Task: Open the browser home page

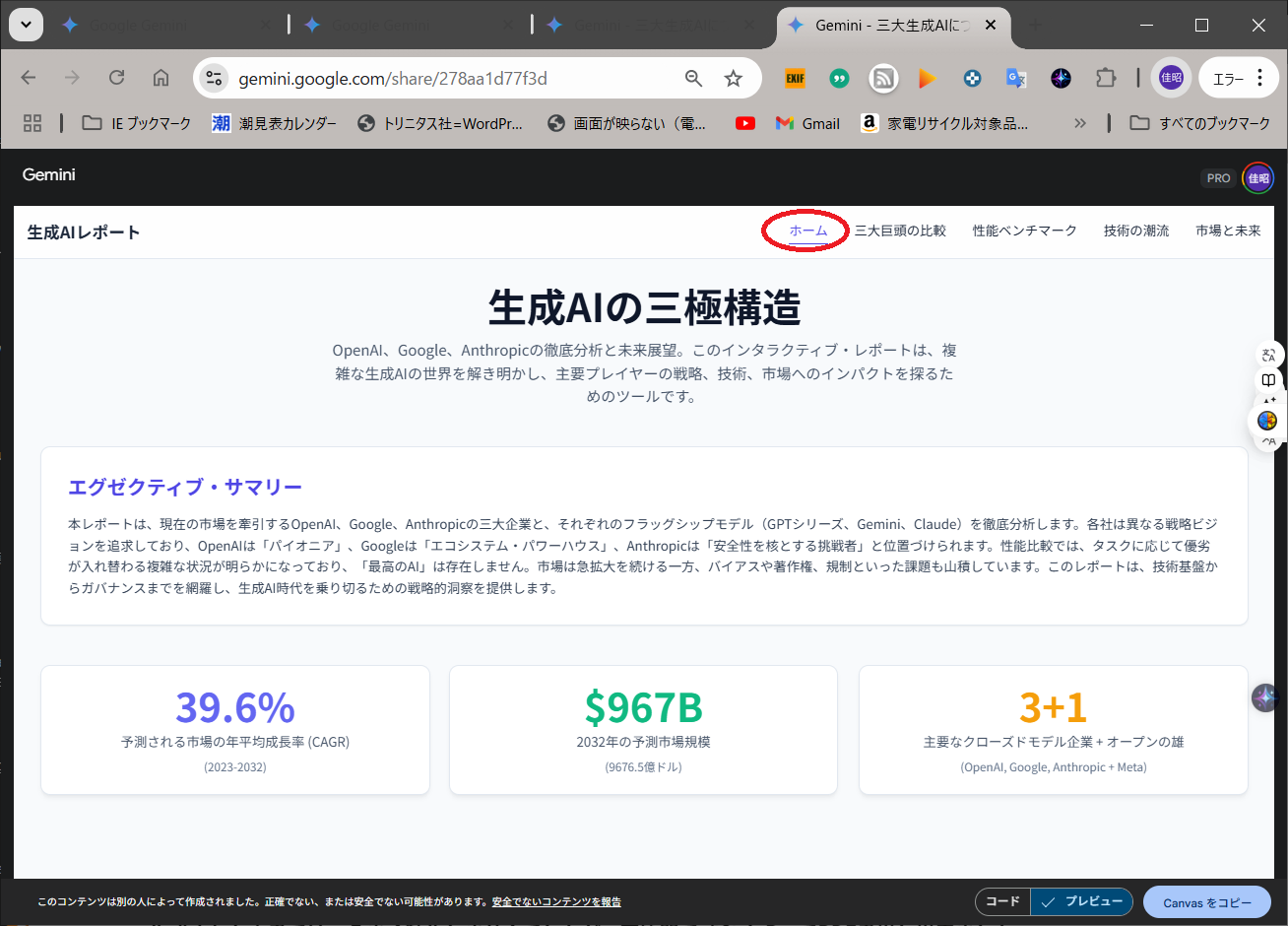Action: coord(161,78)
